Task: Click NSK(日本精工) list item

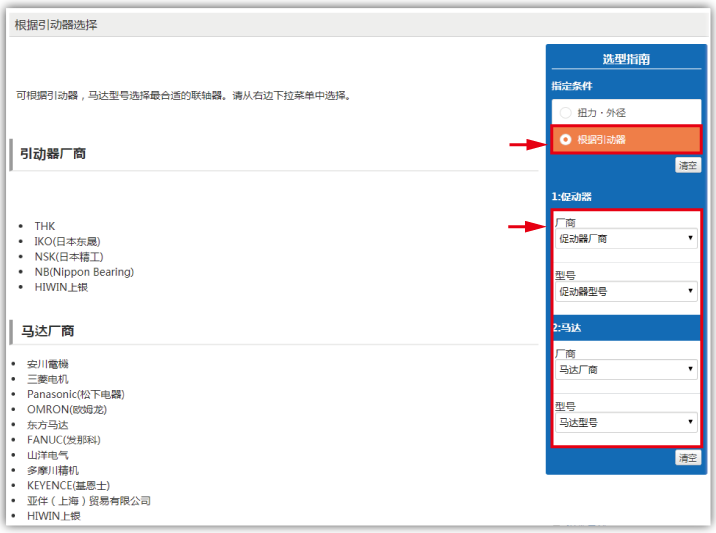Action: [x=69, y=257]
